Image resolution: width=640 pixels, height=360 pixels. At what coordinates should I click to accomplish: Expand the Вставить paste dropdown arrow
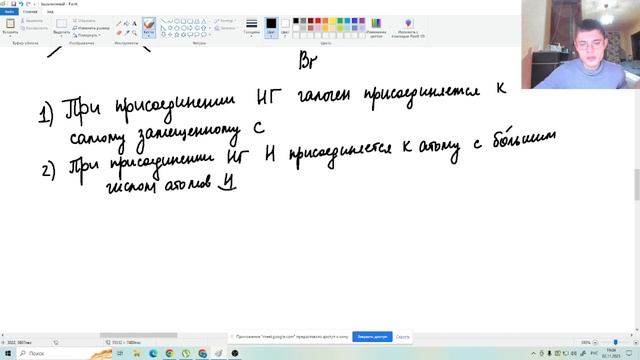pos(10,36)
